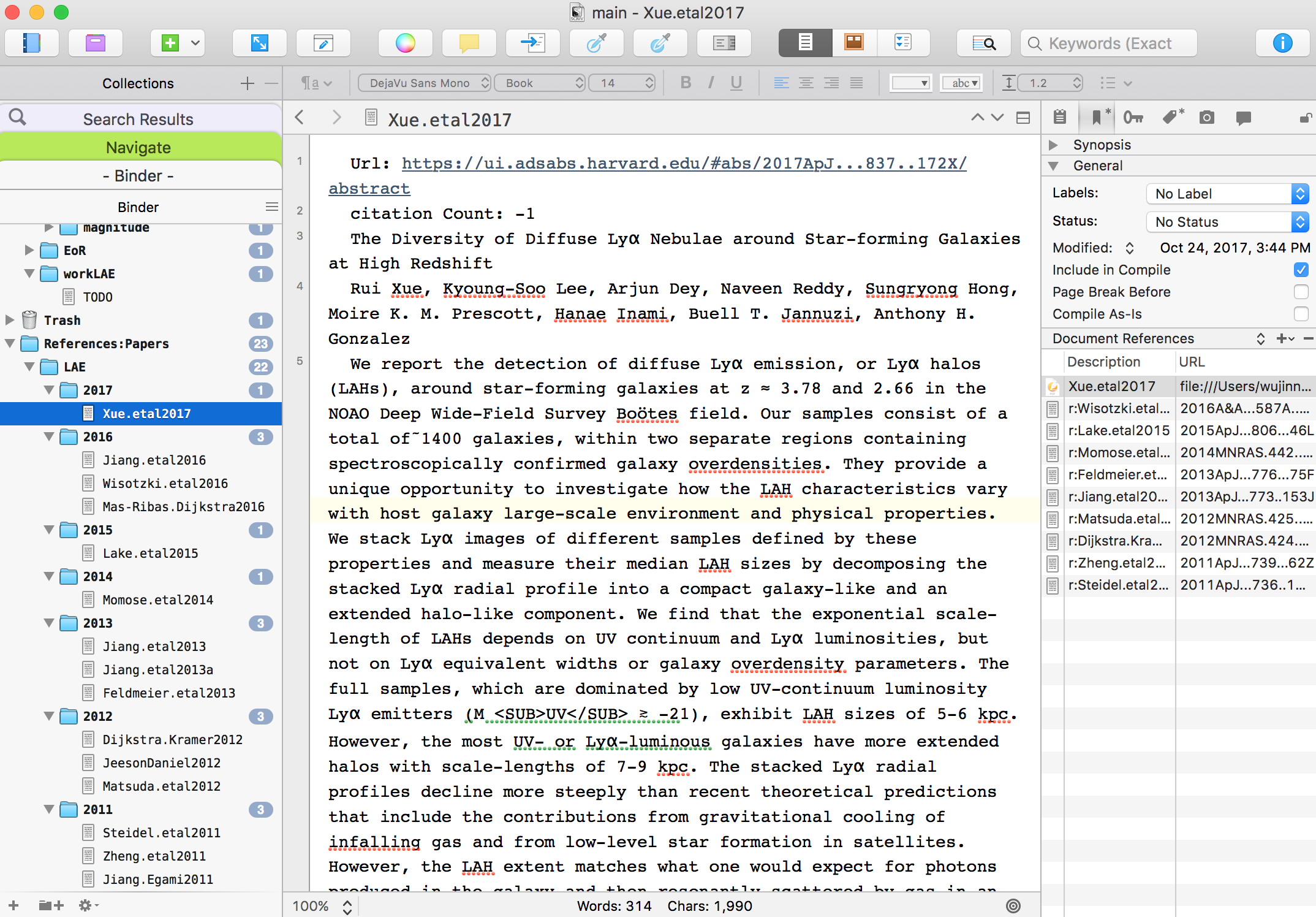
Task: Click the Binder toggle toolbar icon
Action: coord(31,43)
